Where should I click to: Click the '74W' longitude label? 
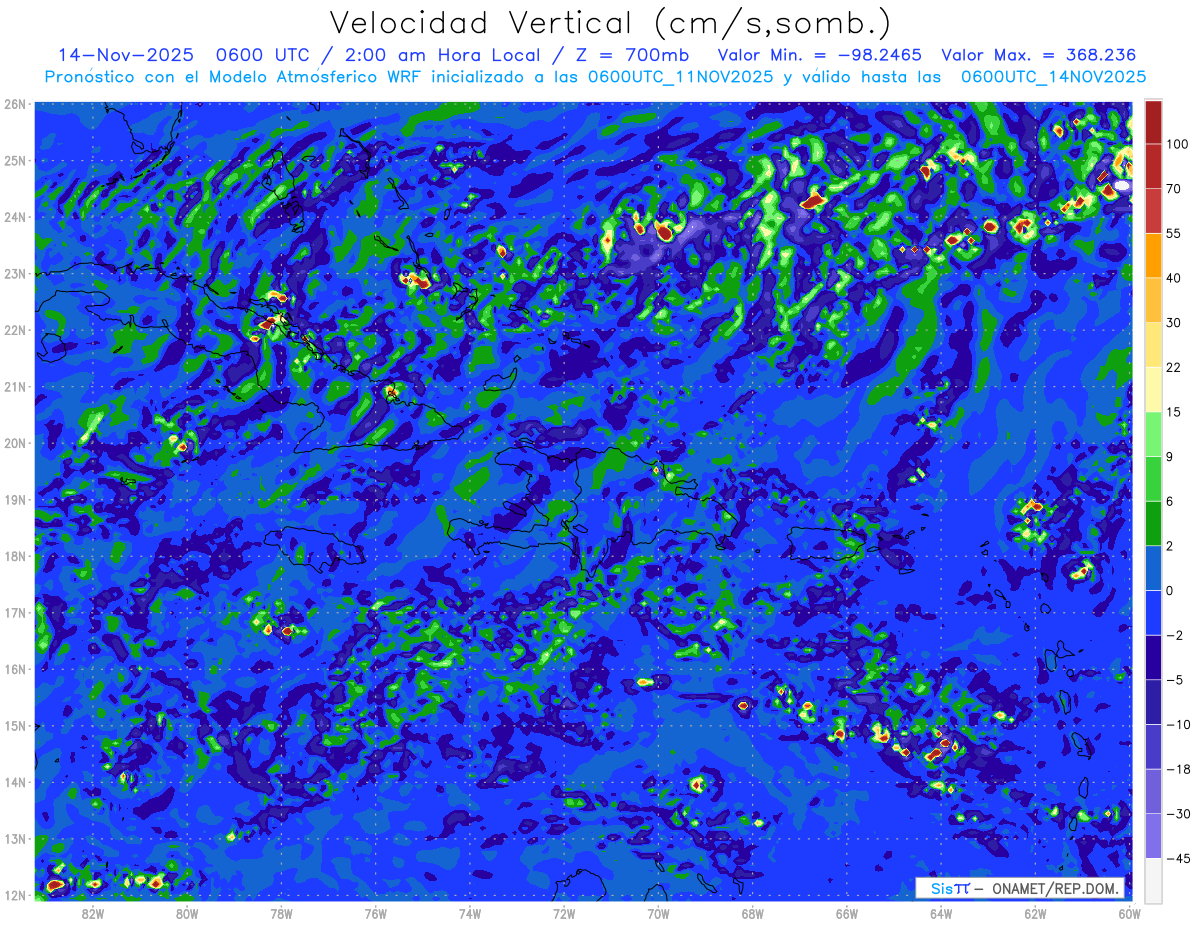point(470,913)
